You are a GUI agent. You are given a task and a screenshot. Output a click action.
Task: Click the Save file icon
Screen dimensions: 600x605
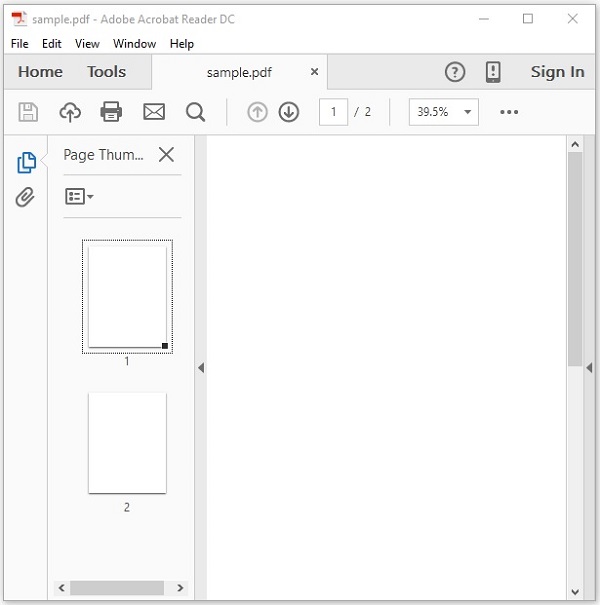click(x=28, y=112)
